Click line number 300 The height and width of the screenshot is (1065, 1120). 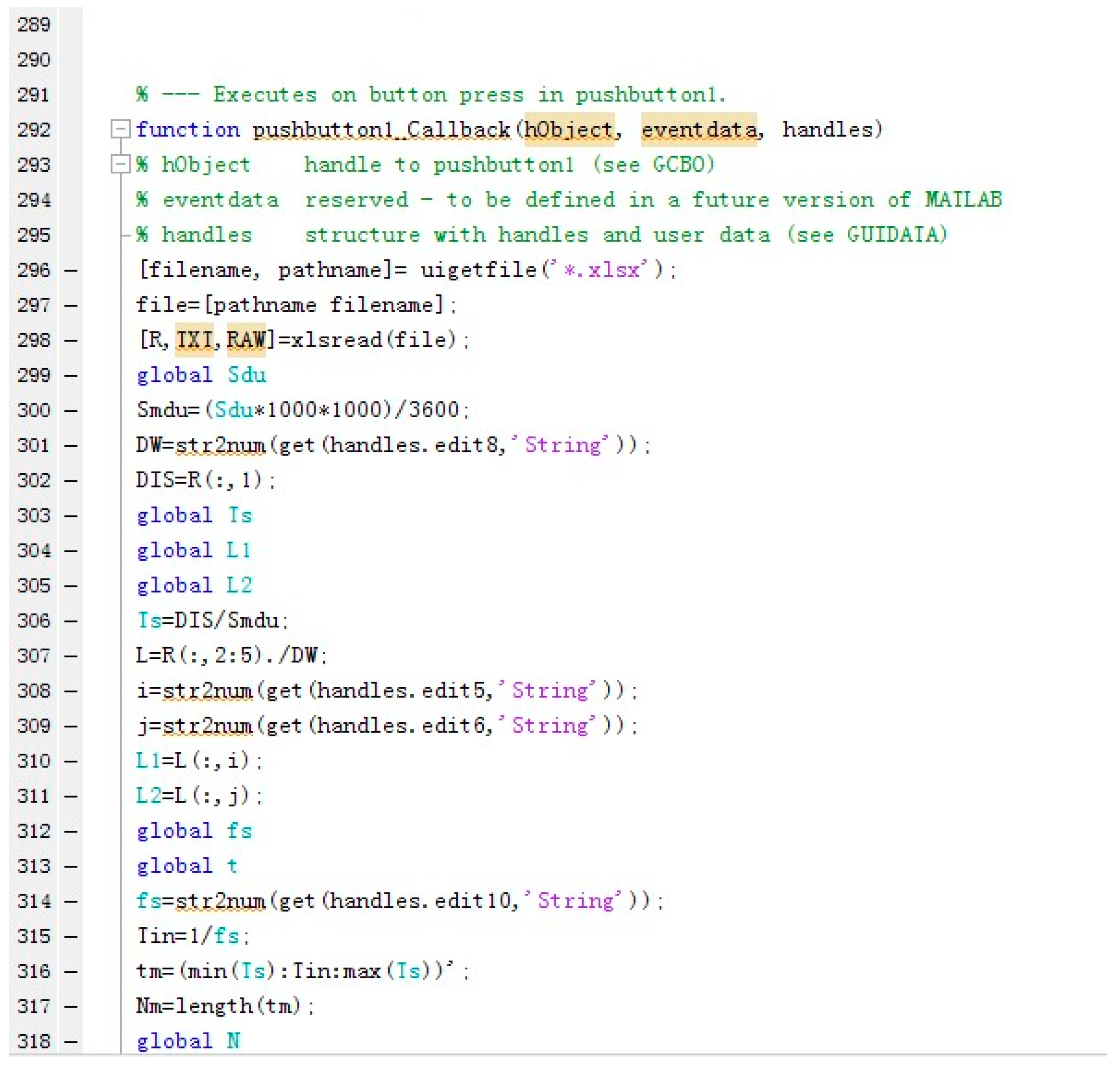34,410
